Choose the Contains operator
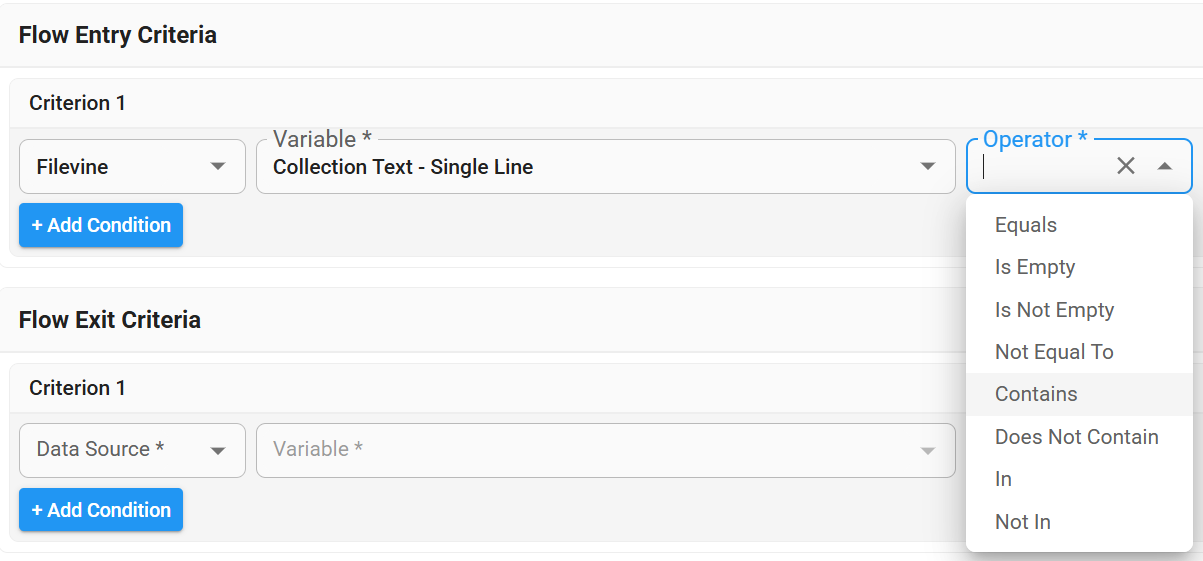 1036,394
